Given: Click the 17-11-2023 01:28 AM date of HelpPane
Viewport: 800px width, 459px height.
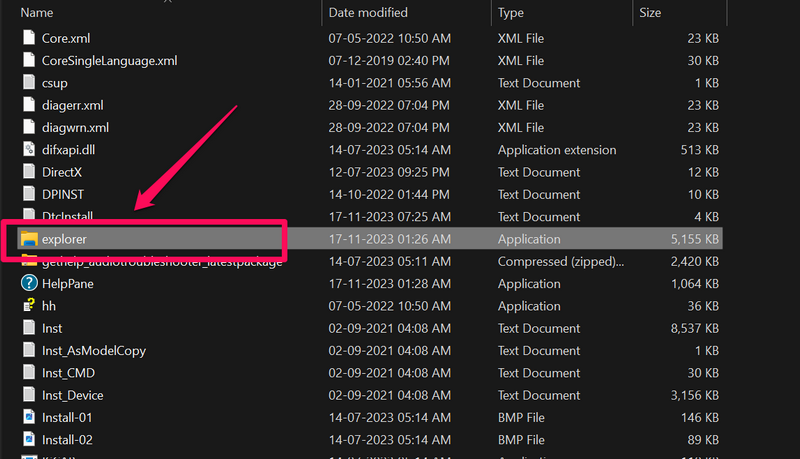Looking at the screenshot, I should 390,284.
